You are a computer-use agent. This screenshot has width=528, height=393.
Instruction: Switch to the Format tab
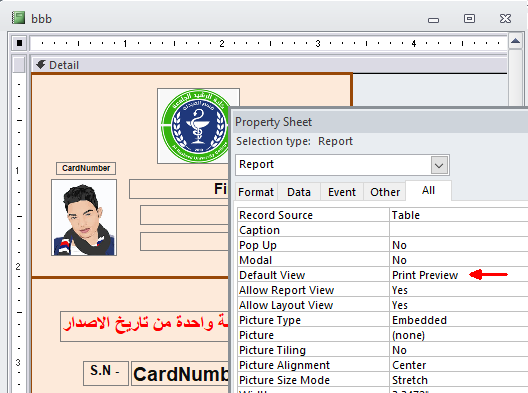click(x=256, y=192)
